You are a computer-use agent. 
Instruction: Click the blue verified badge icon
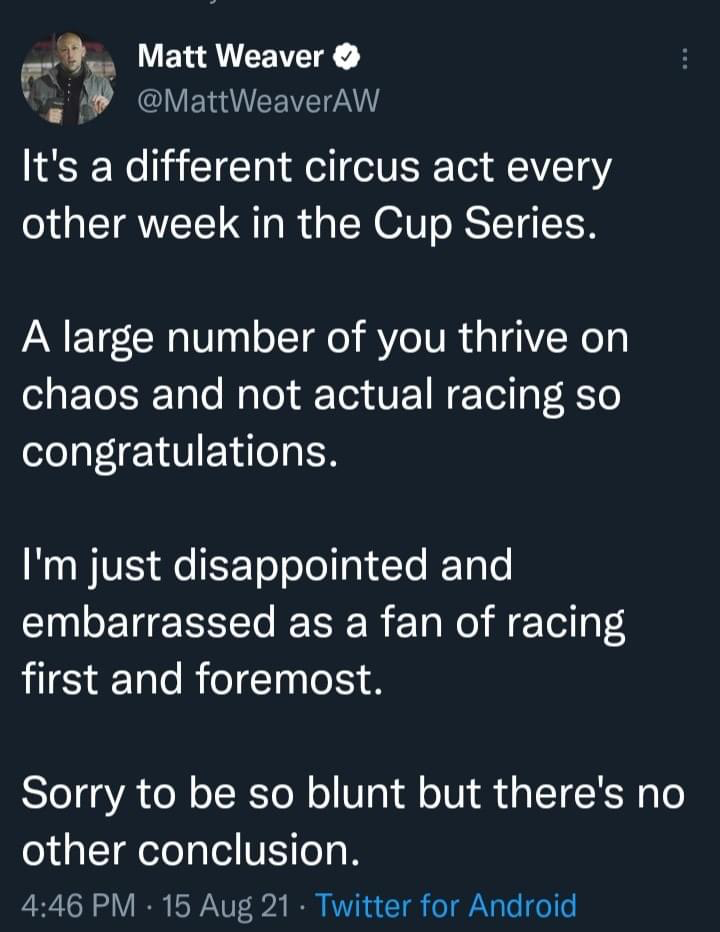347,58
